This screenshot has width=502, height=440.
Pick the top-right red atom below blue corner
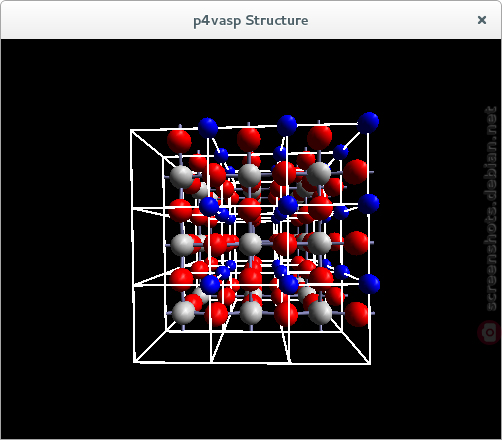click(x=320, y=137)
